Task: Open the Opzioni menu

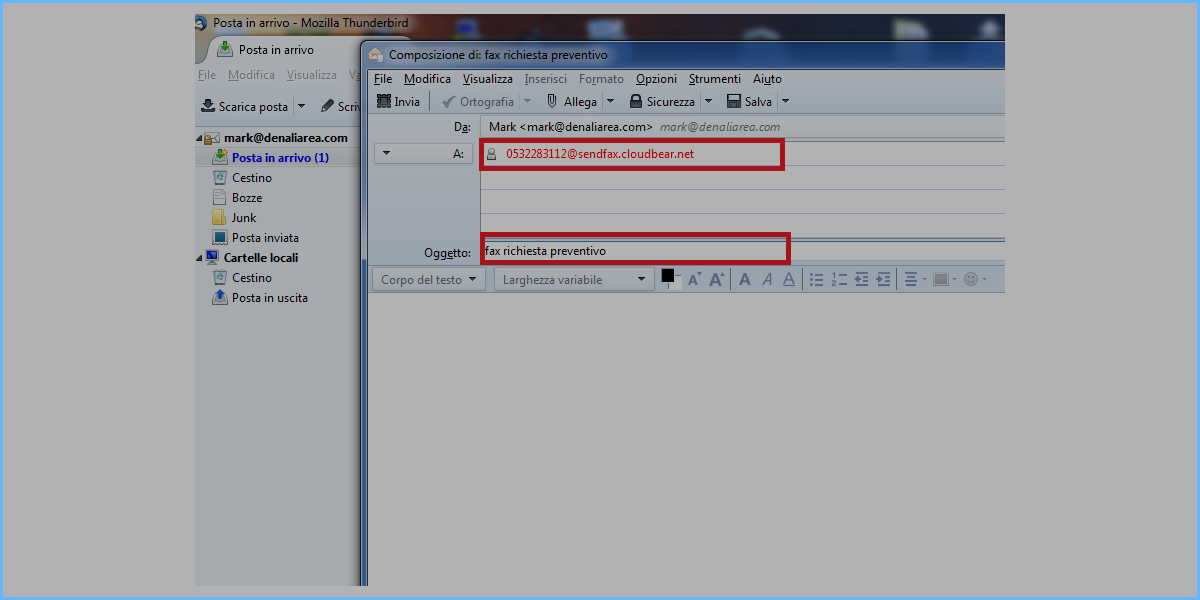Action: pyautogui.click(x=656, y=79)
